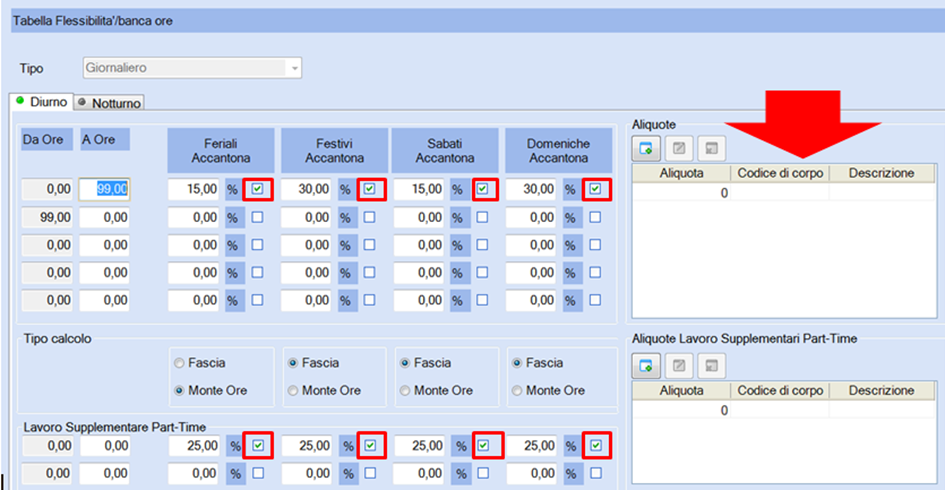Edit selected Aliquote Lavoro Supplementari Part-Time entry
945x490 pixels.
[679, 366]
